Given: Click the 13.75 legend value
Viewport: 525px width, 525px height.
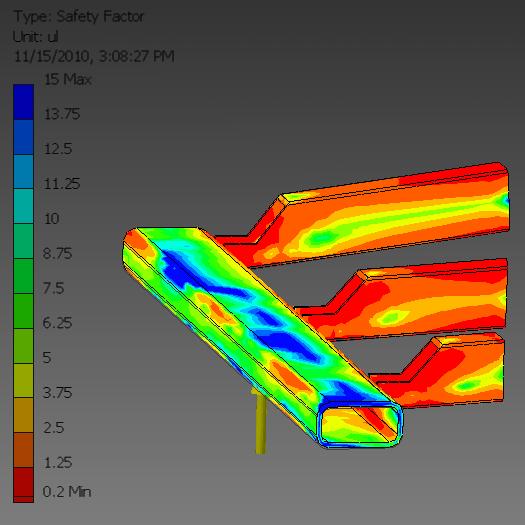Looking at the screenshot, I should (62, 114).
